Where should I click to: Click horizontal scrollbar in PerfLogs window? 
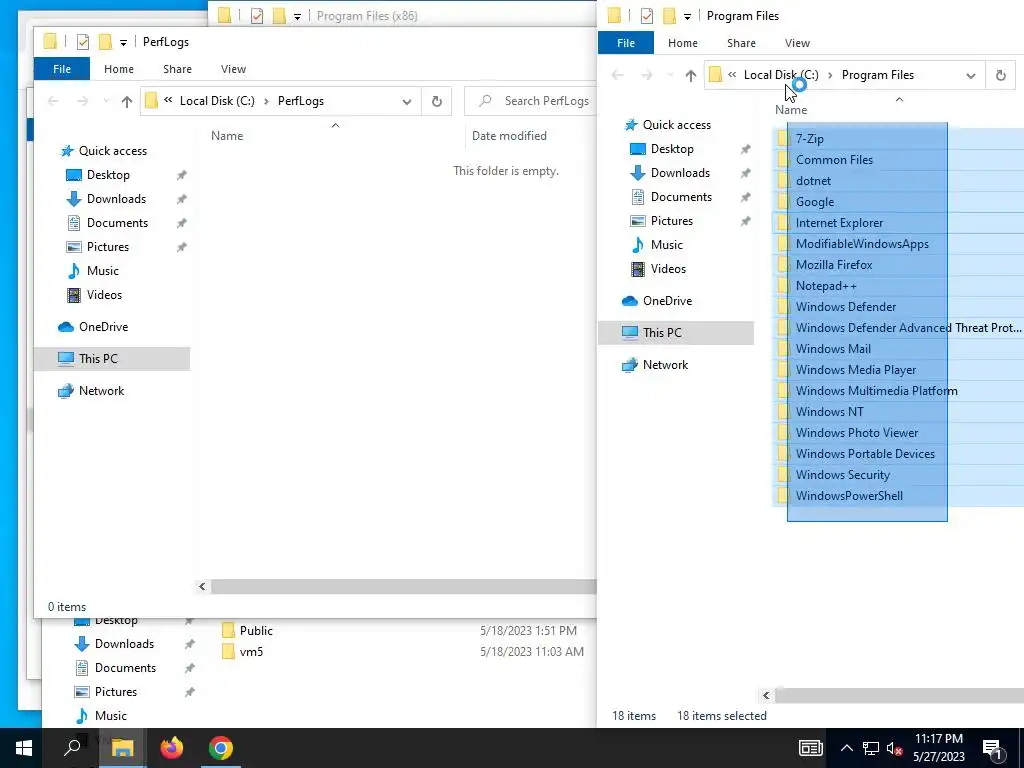pyautogui.click(x=404, y=587)
